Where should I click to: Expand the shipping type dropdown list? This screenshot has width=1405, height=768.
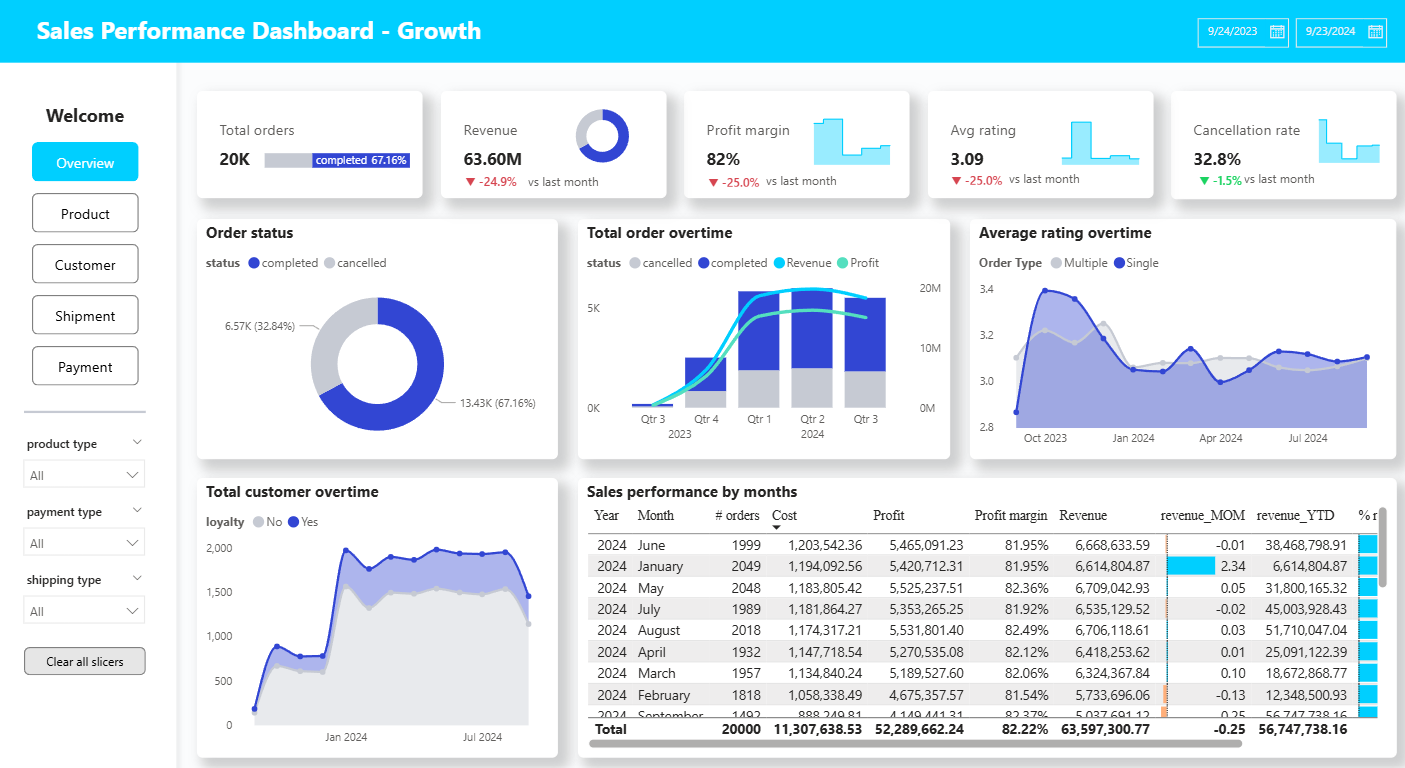(85, 611)
